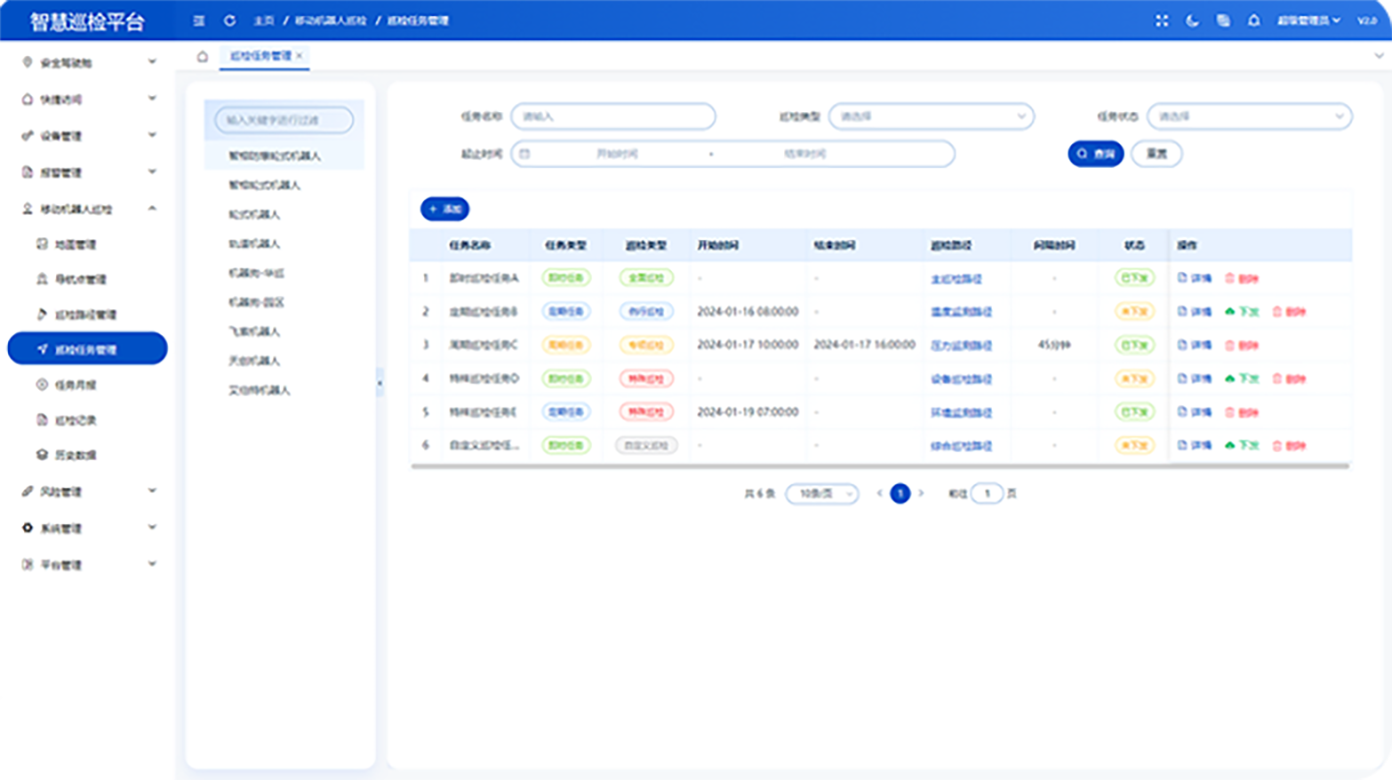Open notifications via the bell icon
1392x780 pixels.
pos(1254,21)
